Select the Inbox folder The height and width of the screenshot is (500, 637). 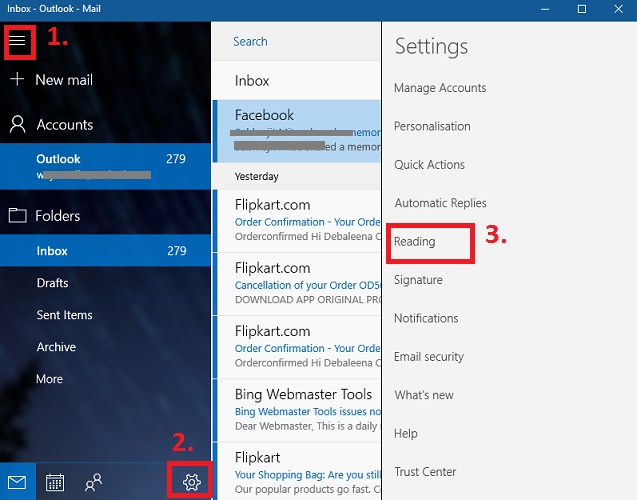click(105, 251)
